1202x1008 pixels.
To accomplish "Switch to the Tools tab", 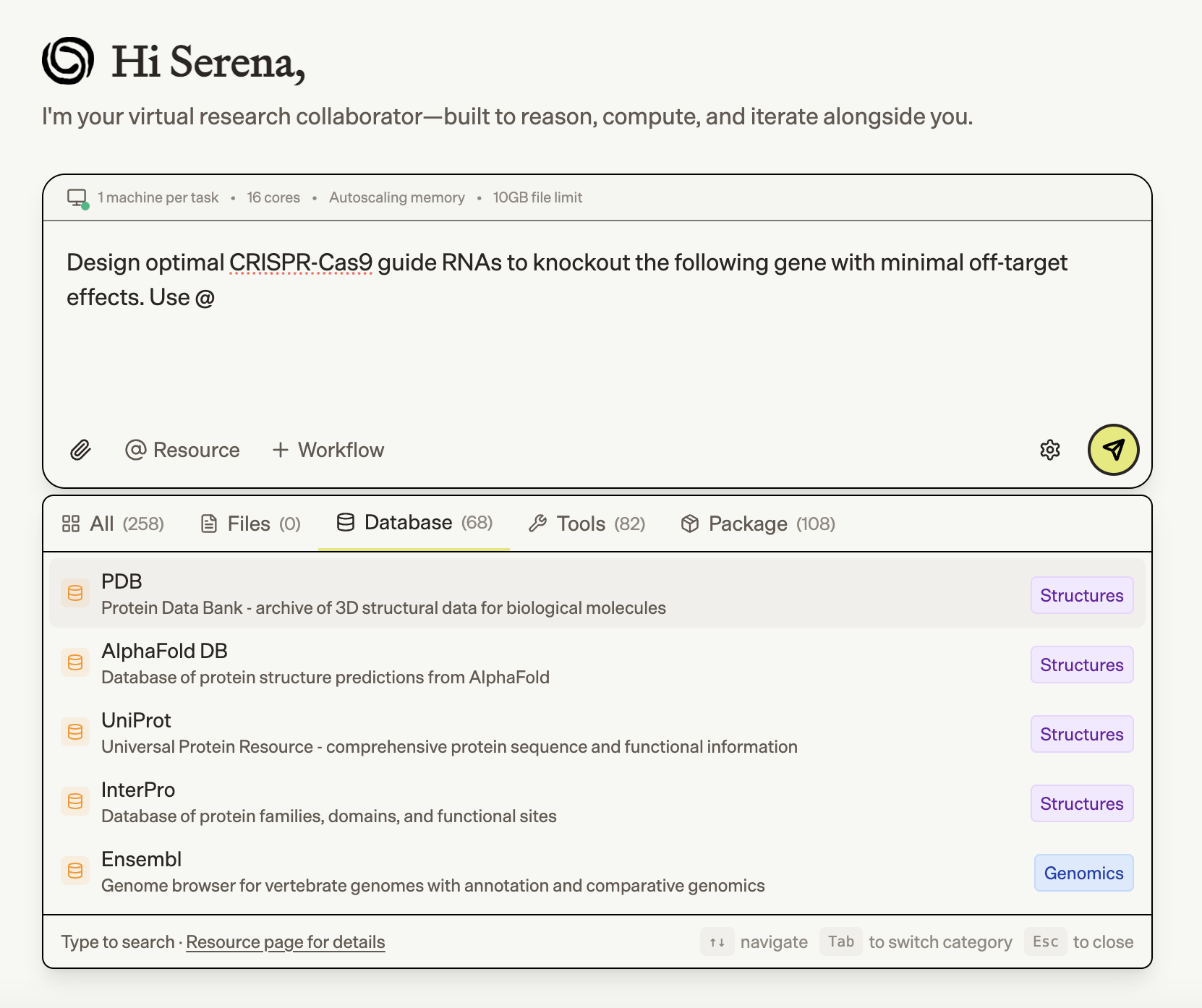I will click(586, 523).
